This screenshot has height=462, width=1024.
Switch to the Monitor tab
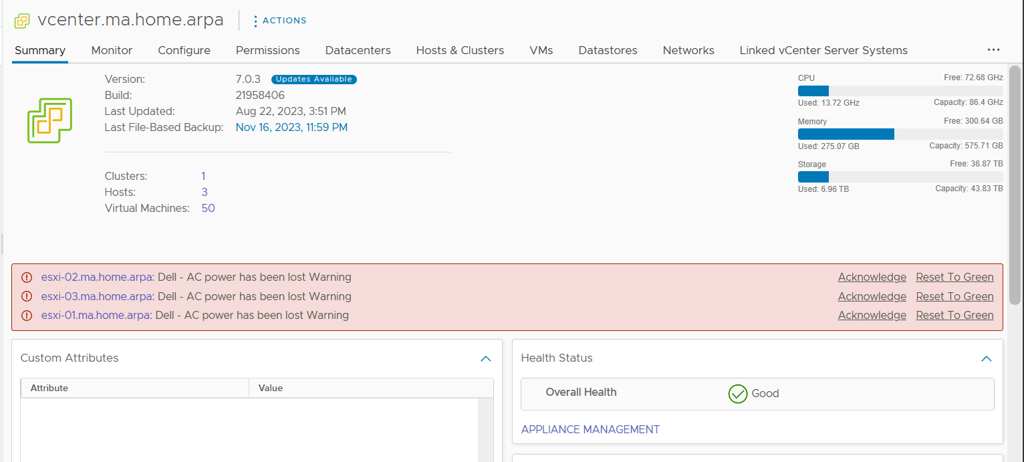(112, 50)
